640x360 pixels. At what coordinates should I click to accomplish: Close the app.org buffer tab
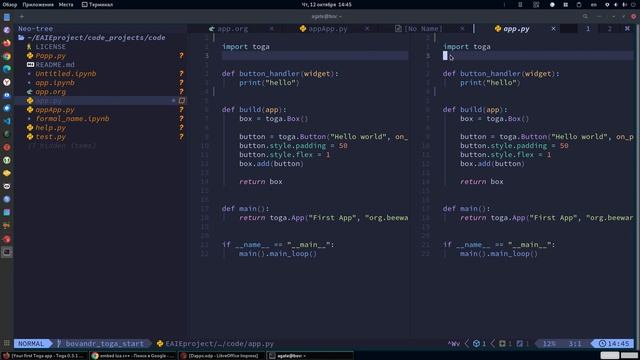pos(271,29)
